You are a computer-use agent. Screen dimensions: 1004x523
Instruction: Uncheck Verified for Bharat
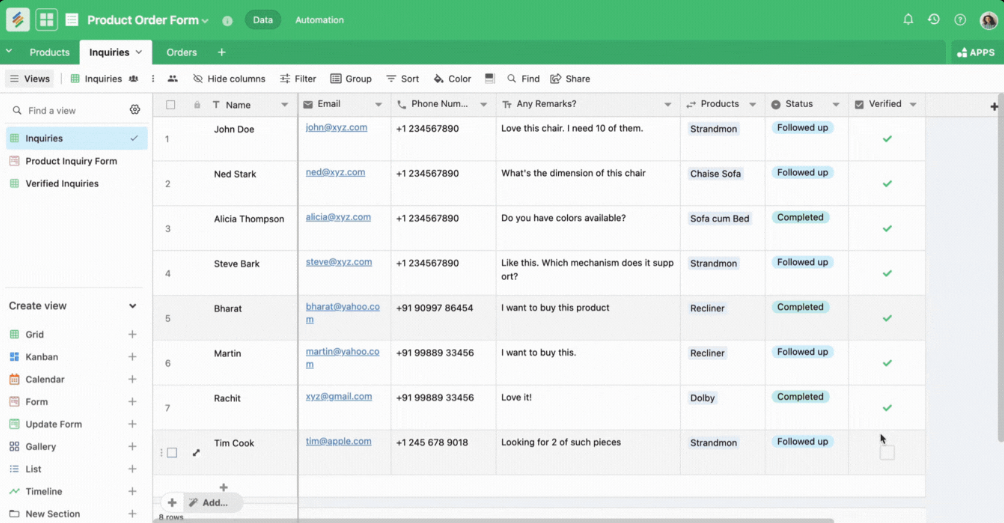[887, 318]
